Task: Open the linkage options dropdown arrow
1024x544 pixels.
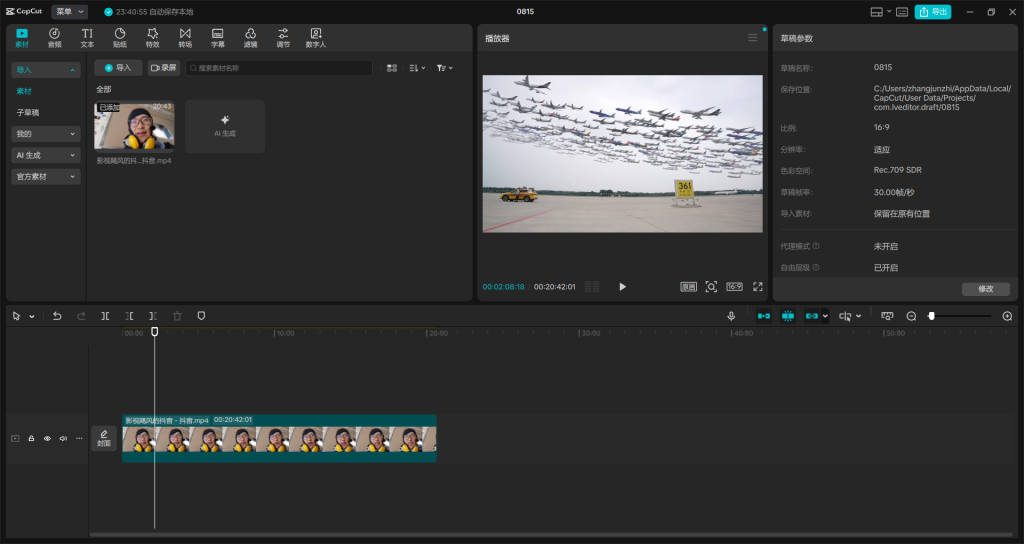Action: point(825,316)
